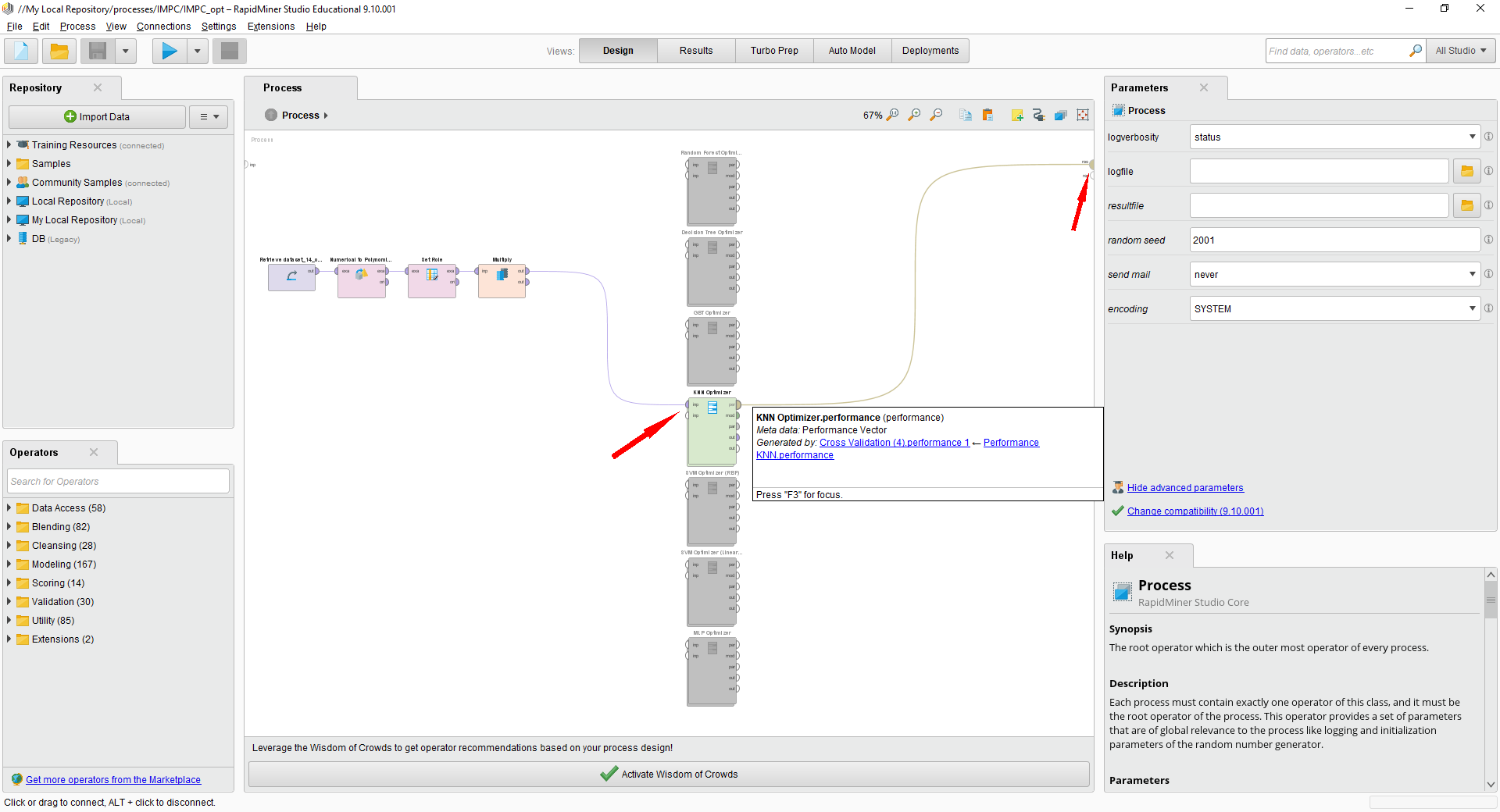Run the process with the play button
Image resolution: width=1500 pixels, height=812 pixels.
point(170,52)
